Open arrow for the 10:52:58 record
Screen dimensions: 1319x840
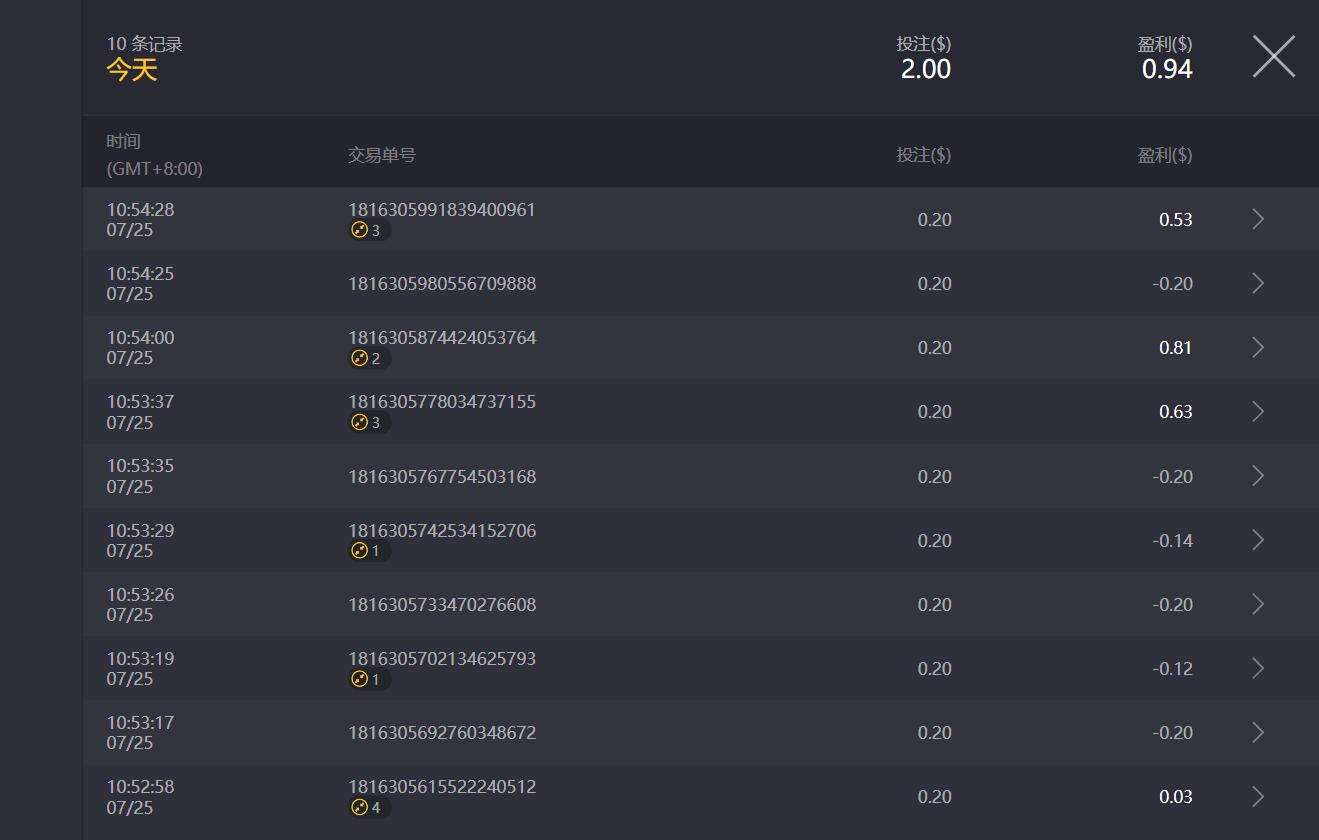coord(1258,796)
